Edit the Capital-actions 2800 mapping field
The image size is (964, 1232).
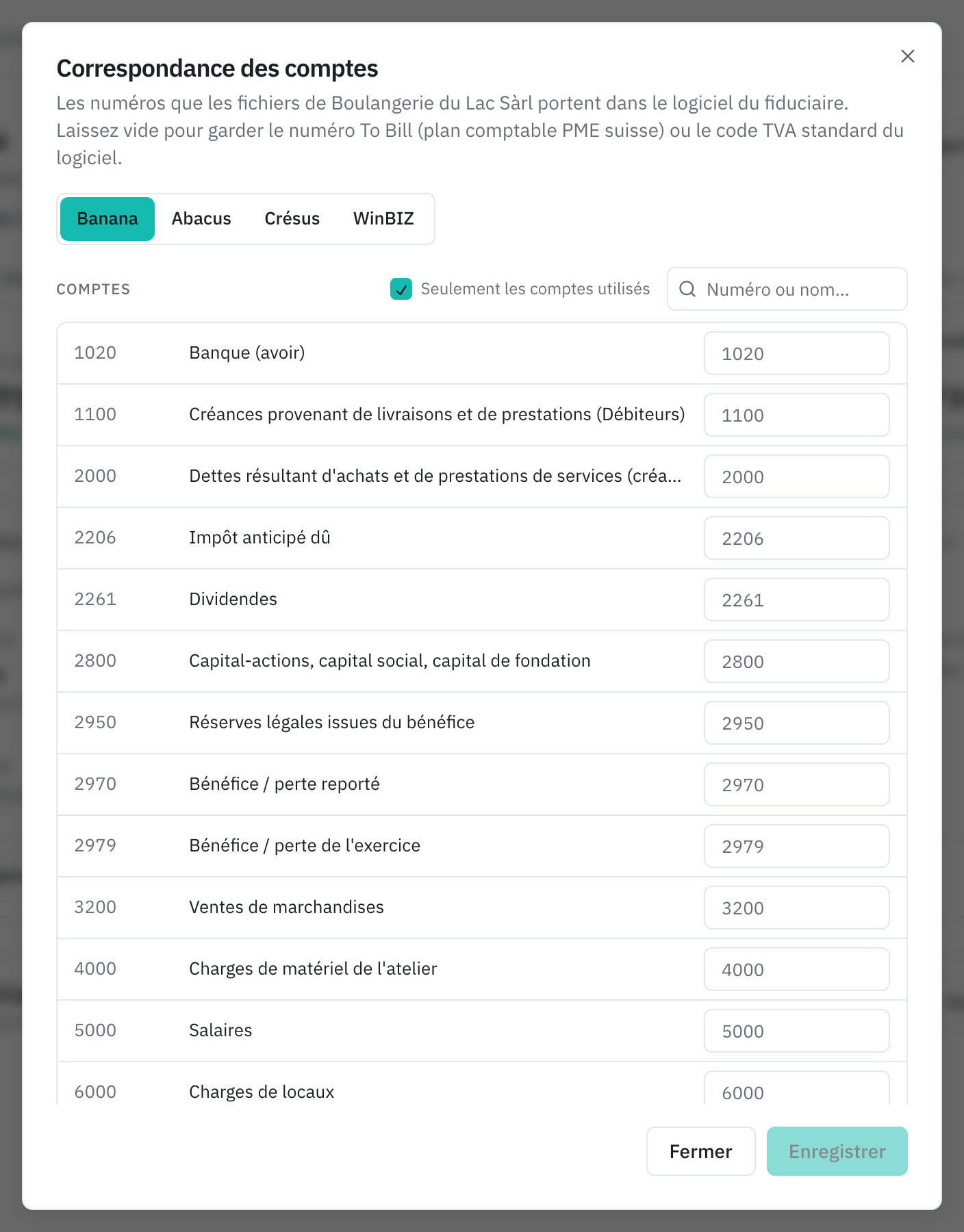pyautogui.click(x=797, y=661)
